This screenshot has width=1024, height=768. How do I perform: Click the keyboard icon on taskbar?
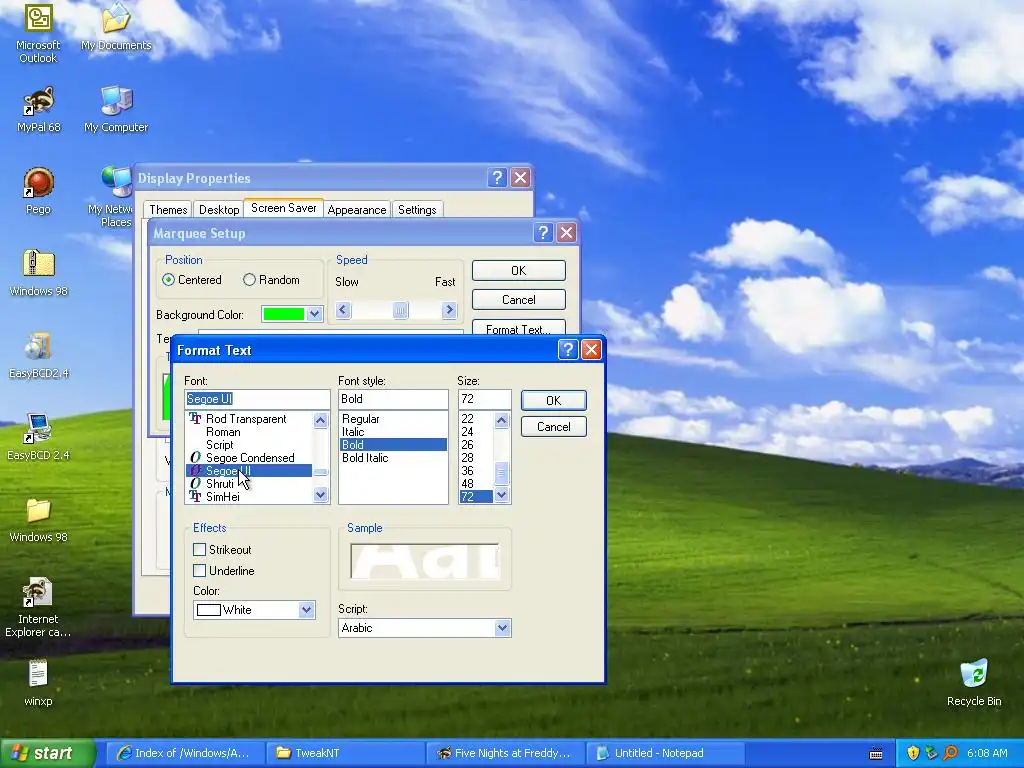click(876, 754)
